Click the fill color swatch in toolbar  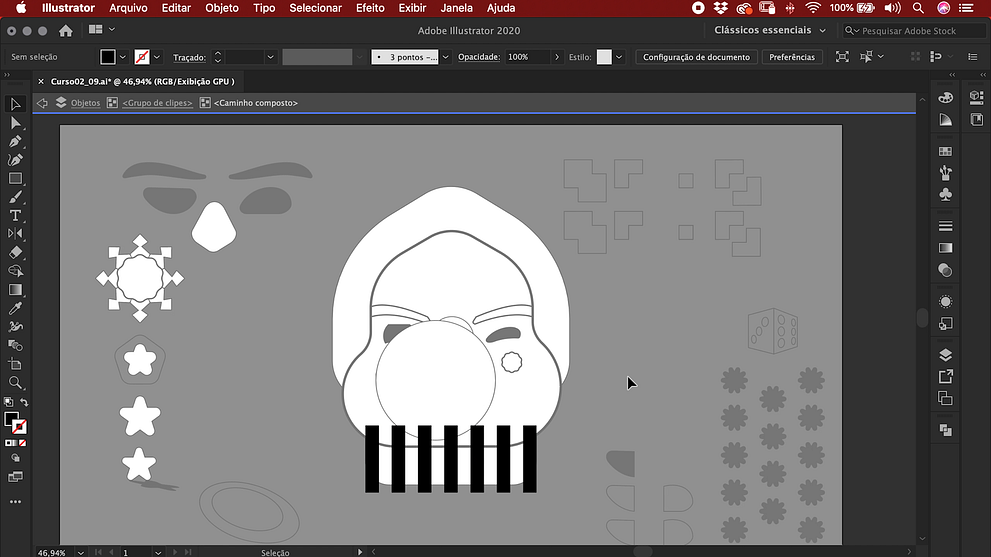coord(10,418)
